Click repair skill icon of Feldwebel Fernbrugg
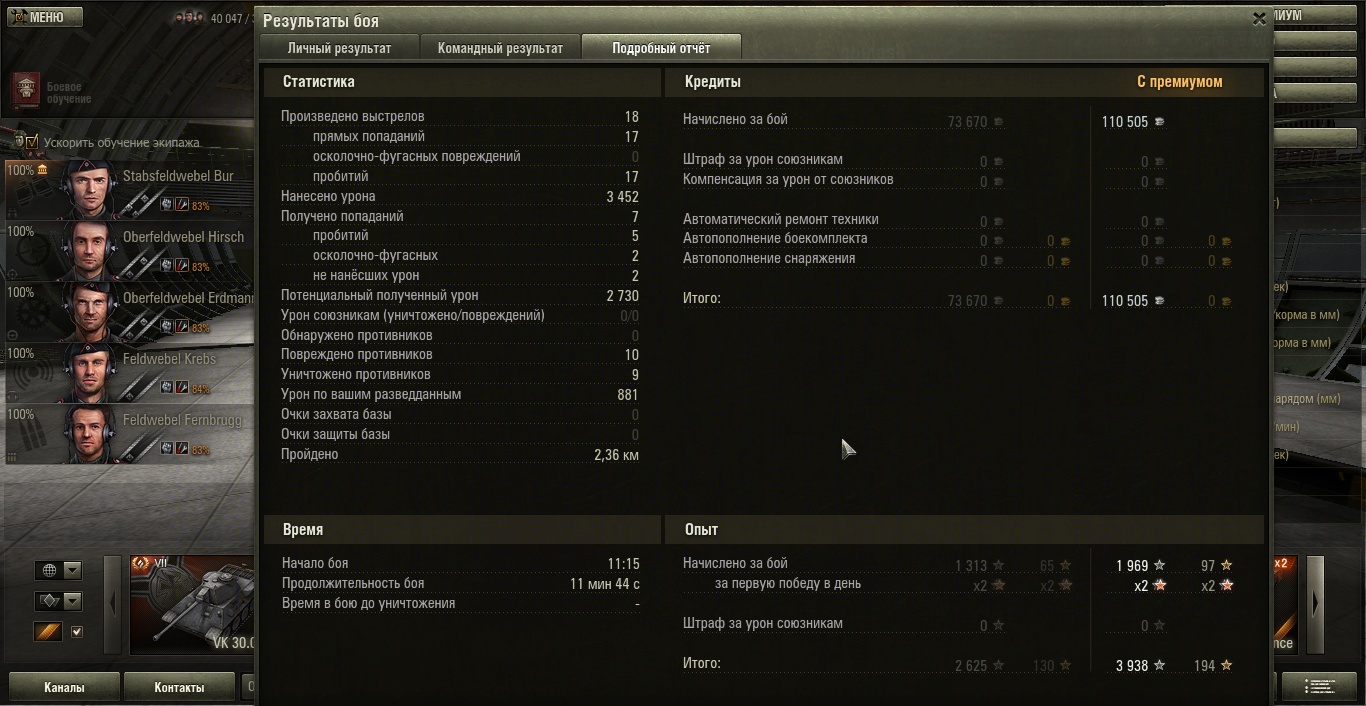 pos(182,449)
